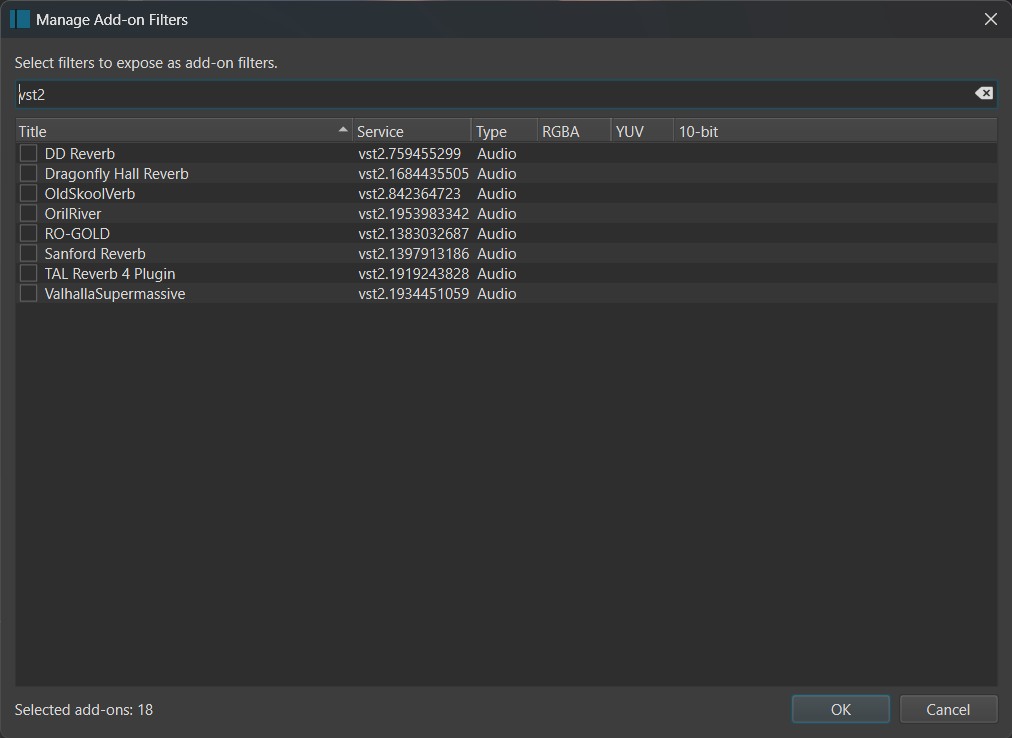Select the service text vst2.759455299

[410, 154]
